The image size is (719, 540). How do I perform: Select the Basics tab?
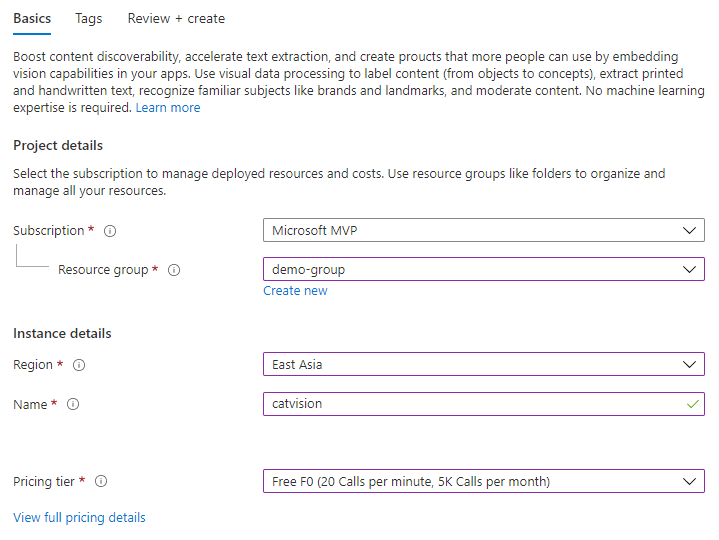click(x=32, y=18)
